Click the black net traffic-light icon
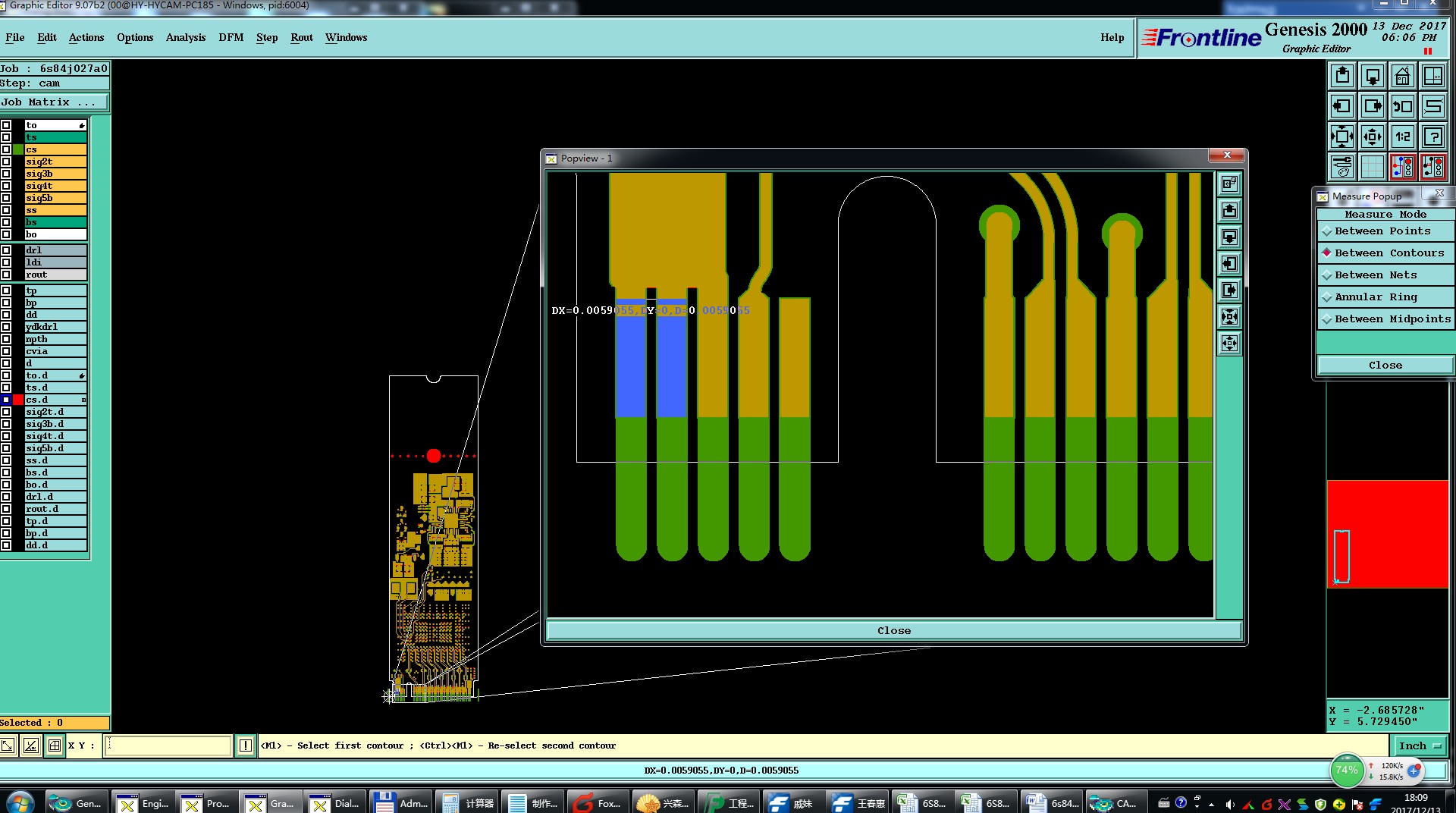This screenshot has width=1456, height=813. (1433, 167)
